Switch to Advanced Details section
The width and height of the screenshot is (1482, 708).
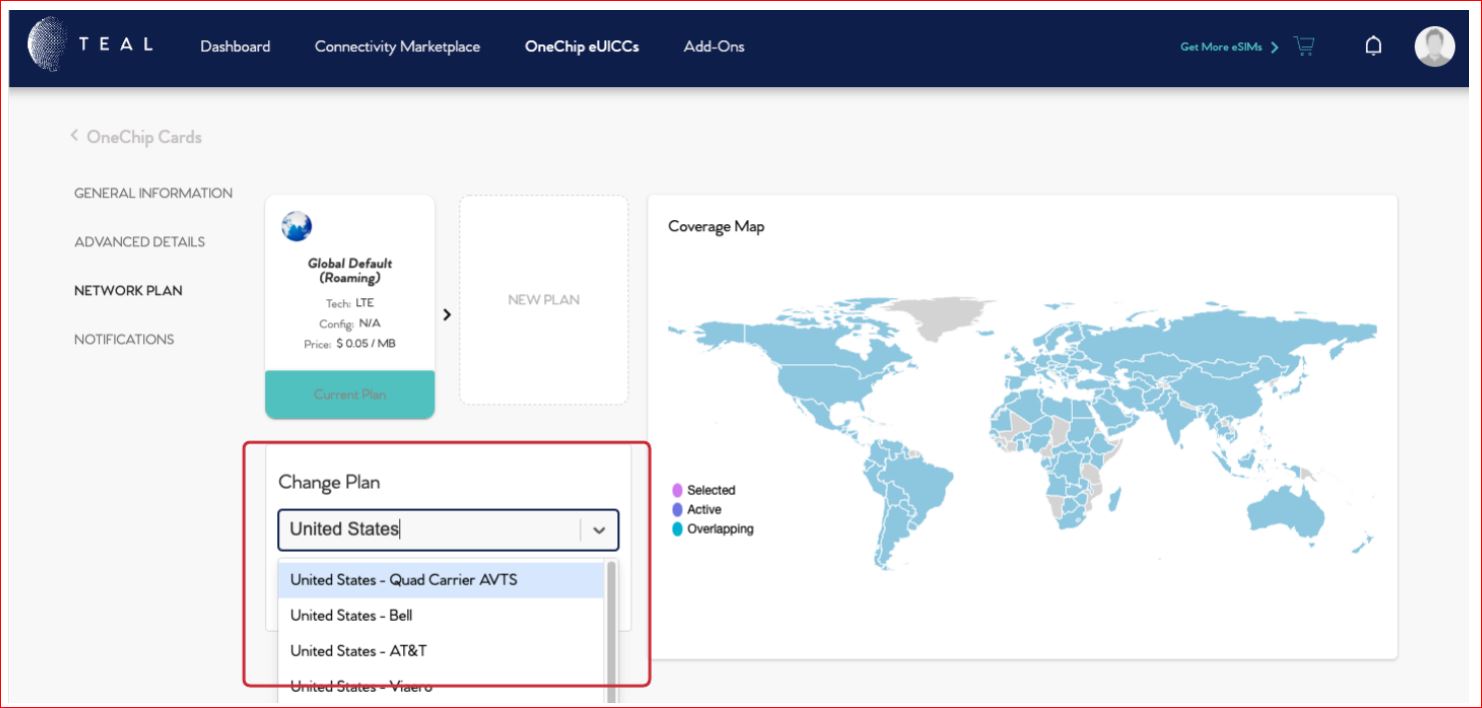coord(139,242)
